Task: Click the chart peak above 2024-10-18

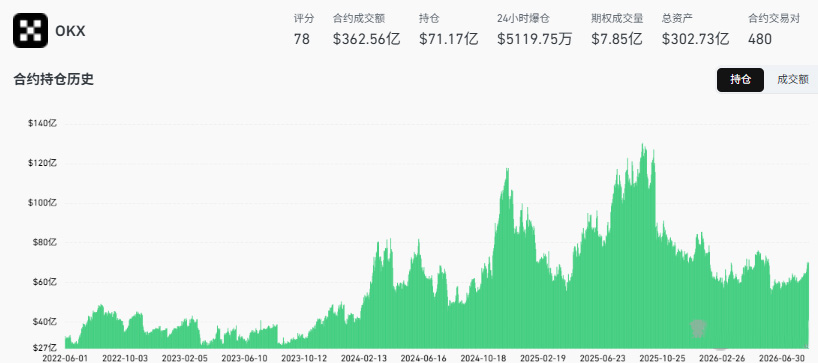Action: tap(507, 170)
